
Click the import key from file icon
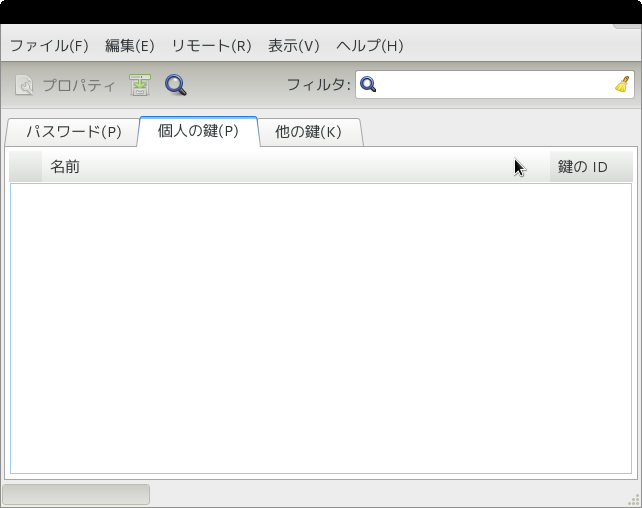tap(140, 85)
